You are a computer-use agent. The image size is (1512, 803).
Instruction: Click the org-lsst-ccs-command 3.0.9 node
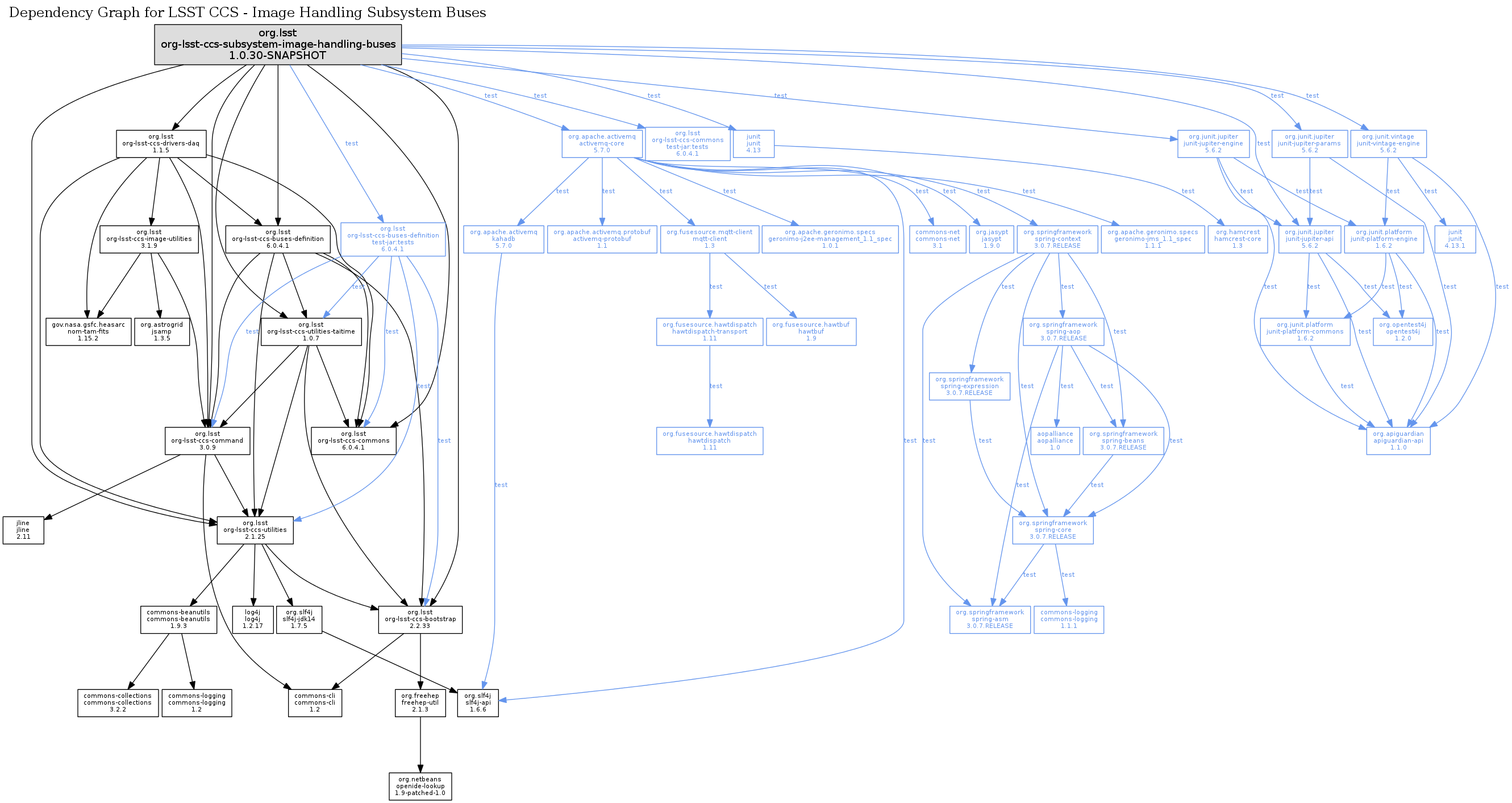[x=207, y=441]
